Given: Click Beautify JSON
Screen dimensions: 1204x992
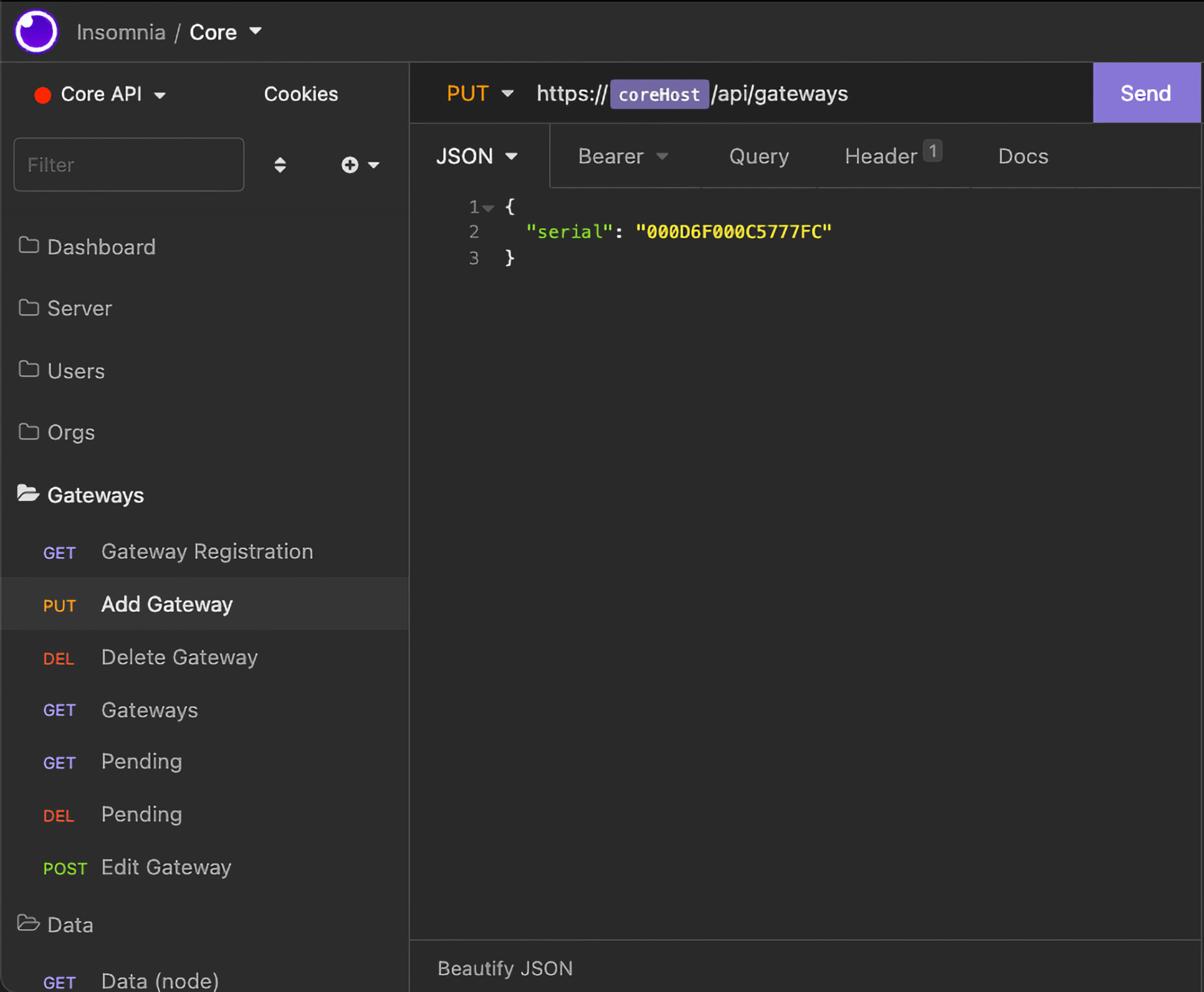Looking at the screenshot, I should (x=505, y=968).
